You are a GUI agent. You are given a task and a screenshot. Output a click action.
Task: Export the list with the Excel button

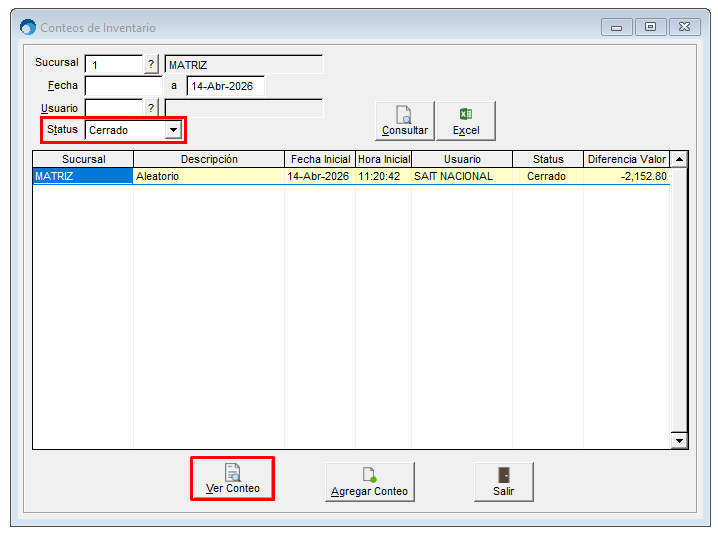[465, 121]
